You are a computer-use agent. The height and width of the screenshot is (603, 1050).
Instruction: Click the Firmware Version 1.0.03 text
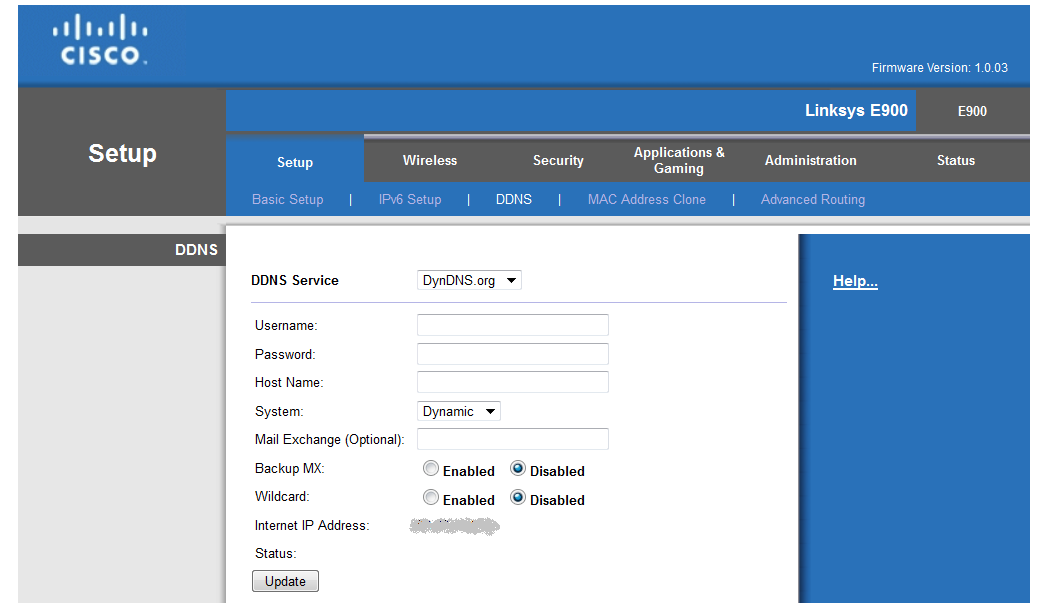(940, 68)
